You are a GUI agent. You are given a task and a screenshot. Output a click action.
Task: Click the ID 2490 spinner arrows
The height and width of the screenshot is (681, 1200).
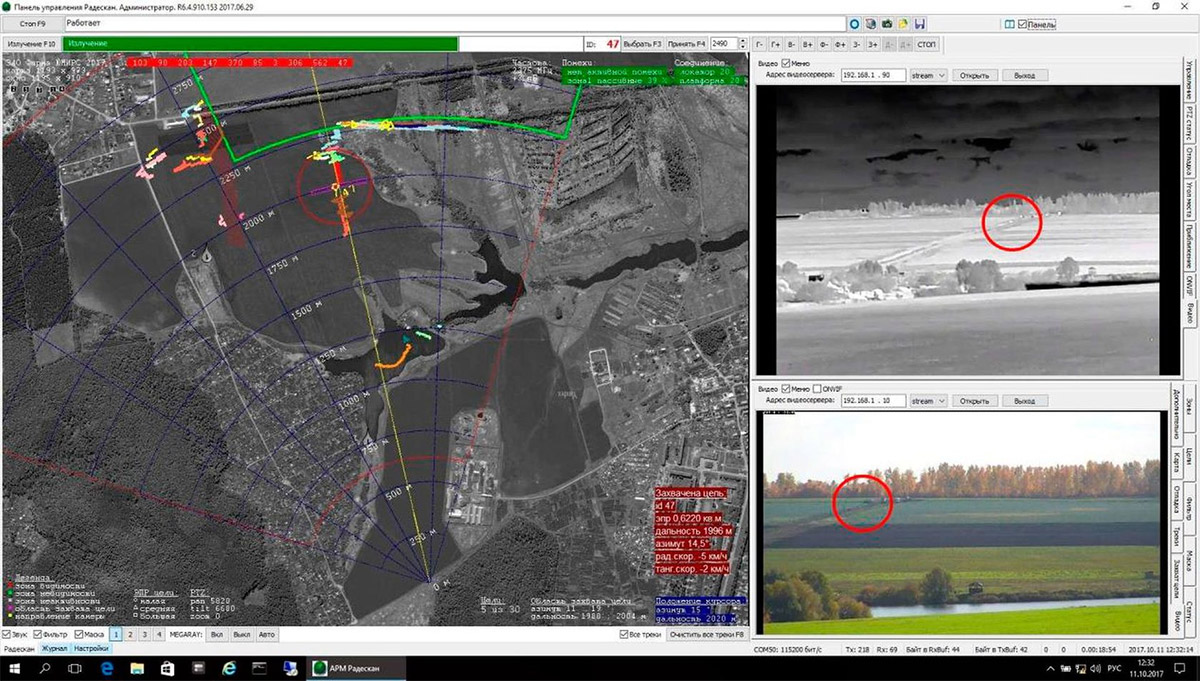[x=744, y=44]
